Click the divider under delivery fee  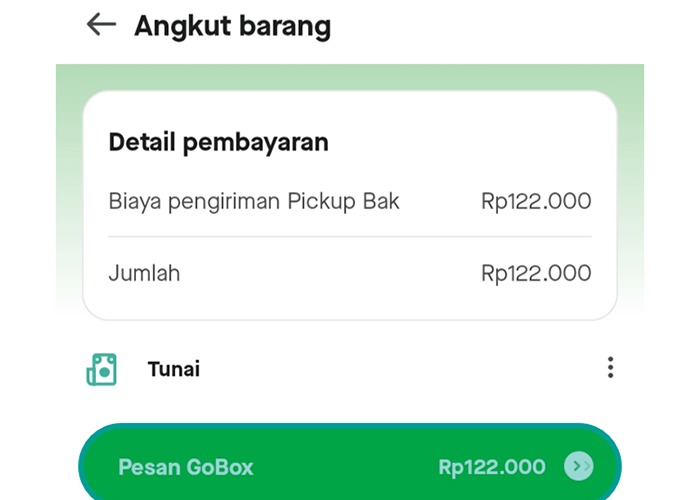(350, 237)
